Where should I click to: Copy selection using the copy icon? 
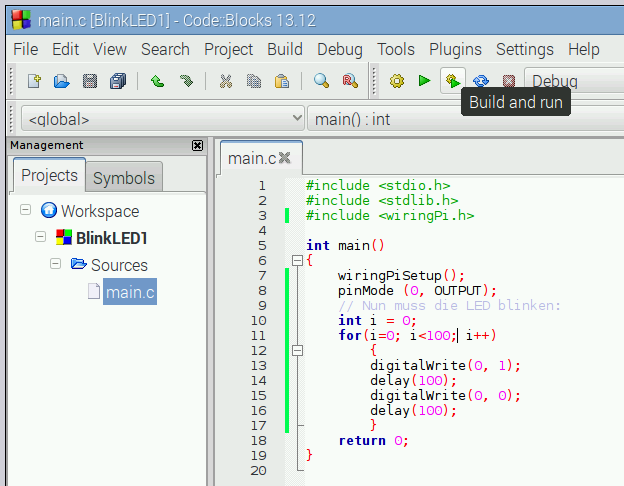(x=254, y=81)
